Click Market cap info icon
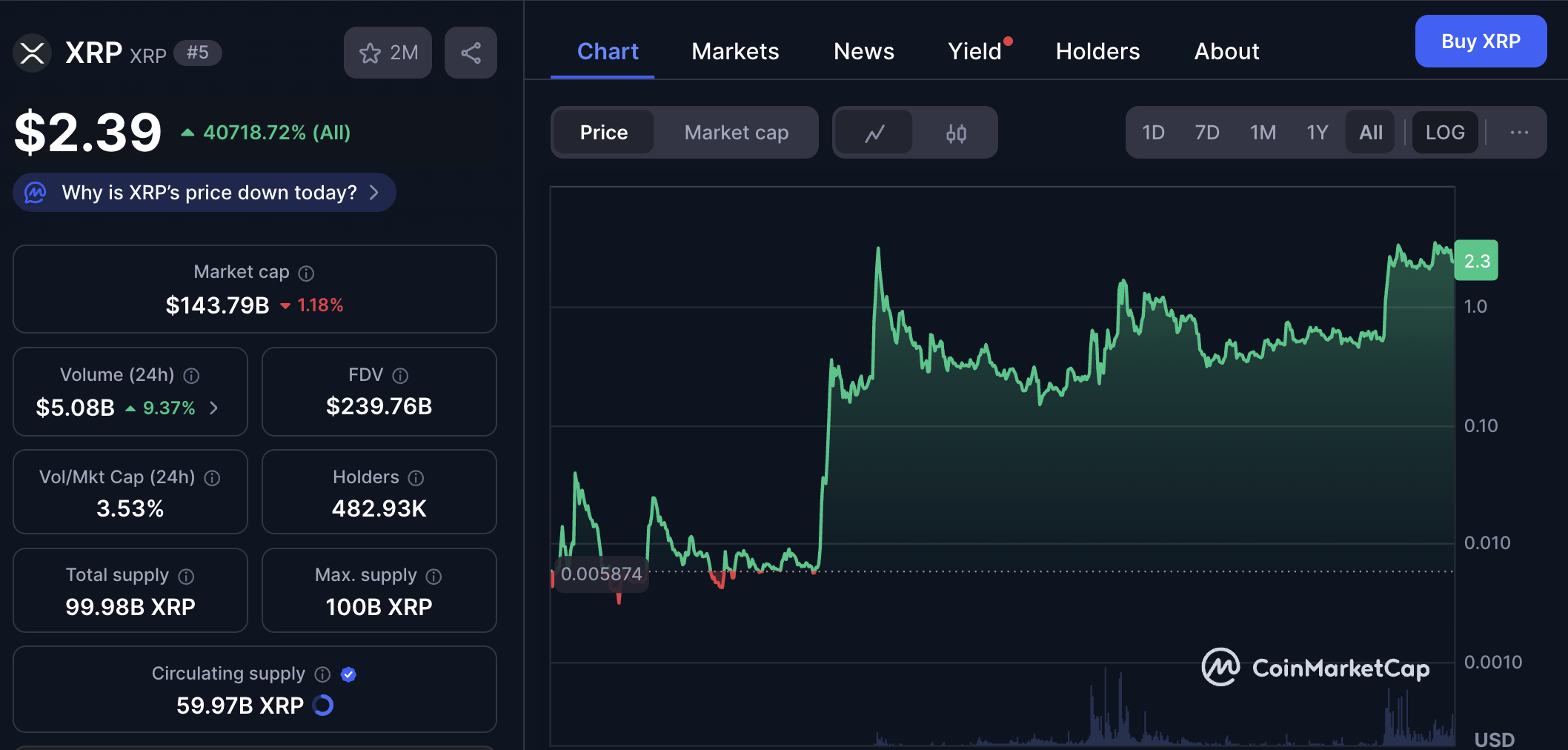The height and width of the screenshot is (750, 1568). coord(306,273)
